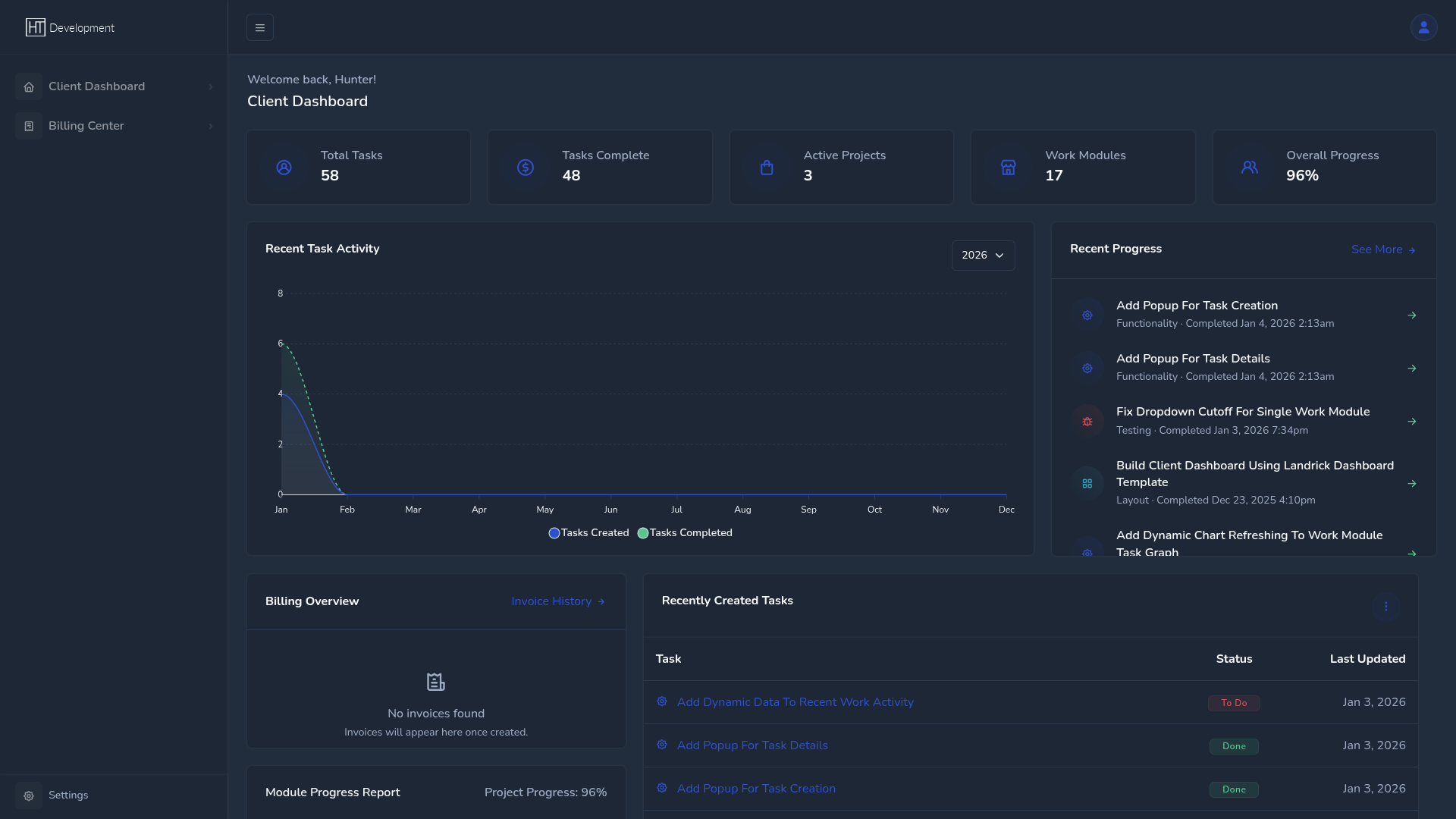Click the Active Projects bag icon
This screenshot has height=819, width=1456.
(767, 168)
